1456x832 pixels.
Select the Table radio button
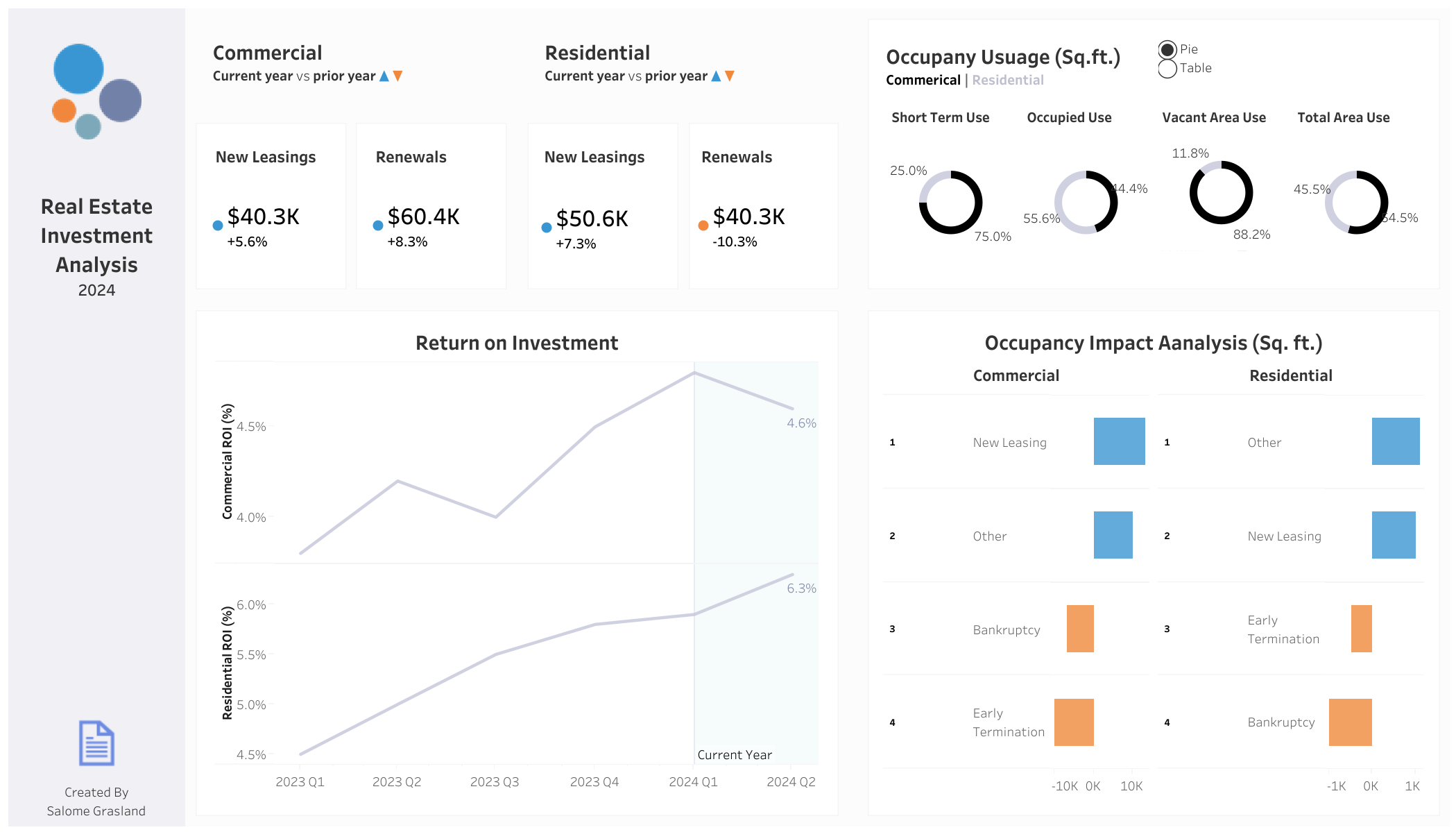pos(1167,69)
